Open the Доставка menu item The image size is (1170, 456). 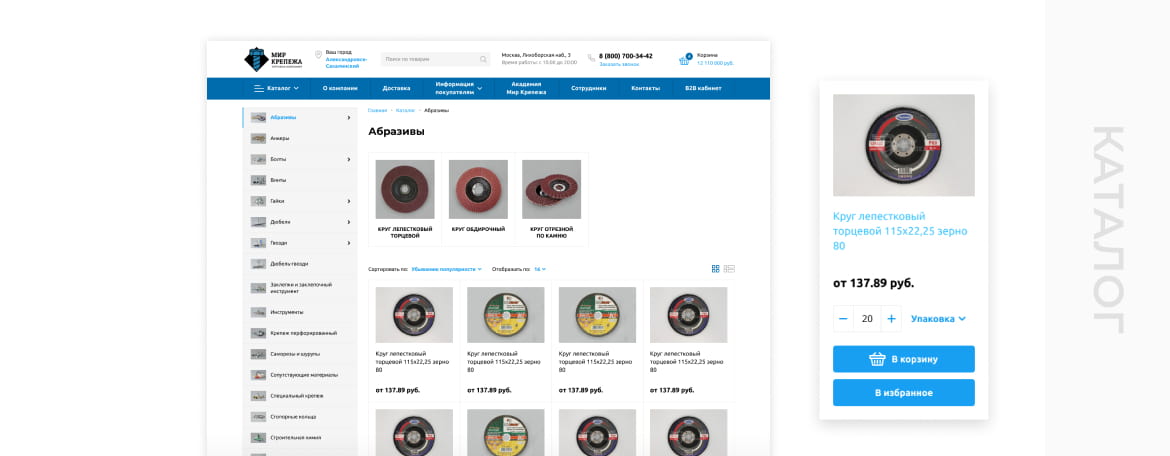pyautogui.click(x=396, y=88)
